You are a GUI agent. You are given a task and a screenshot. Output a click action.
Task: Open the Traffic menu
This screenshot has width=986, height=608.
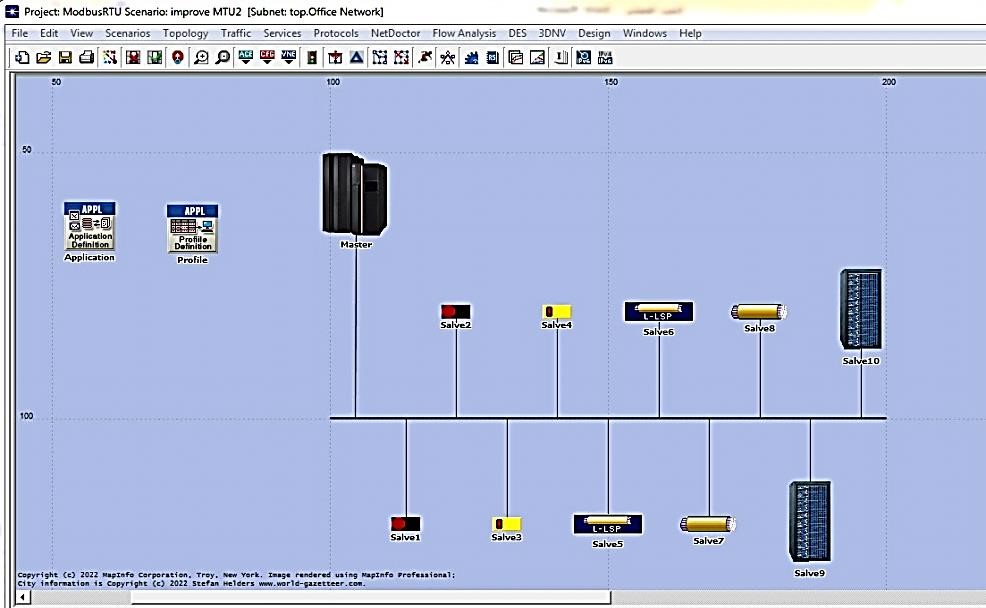coord(236,33)
